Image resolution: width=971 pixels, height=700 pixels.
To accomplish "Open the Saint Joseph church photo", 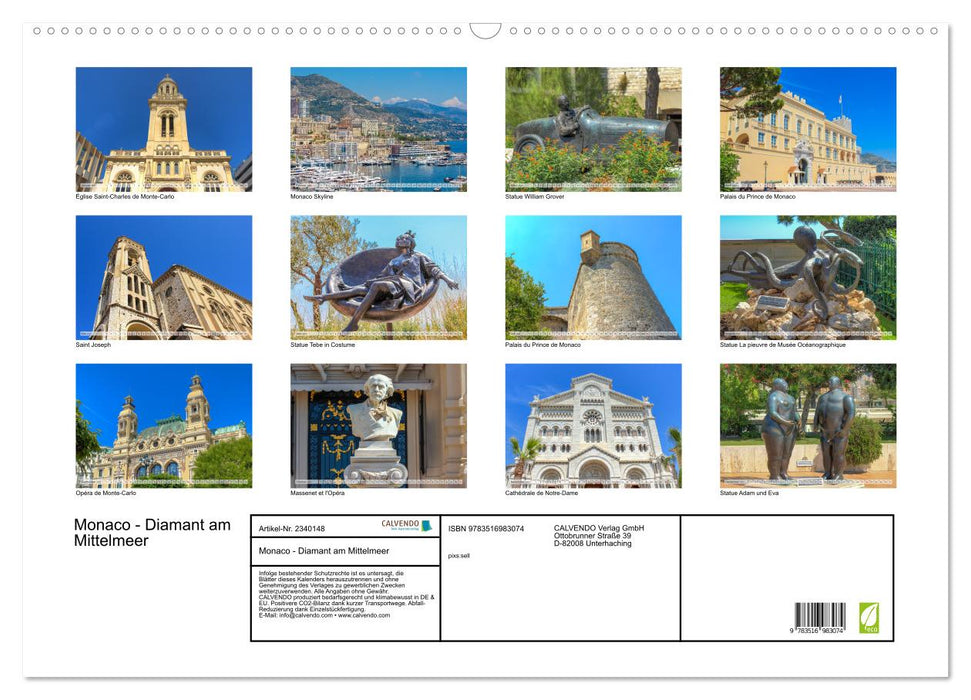I will point(163,277).
